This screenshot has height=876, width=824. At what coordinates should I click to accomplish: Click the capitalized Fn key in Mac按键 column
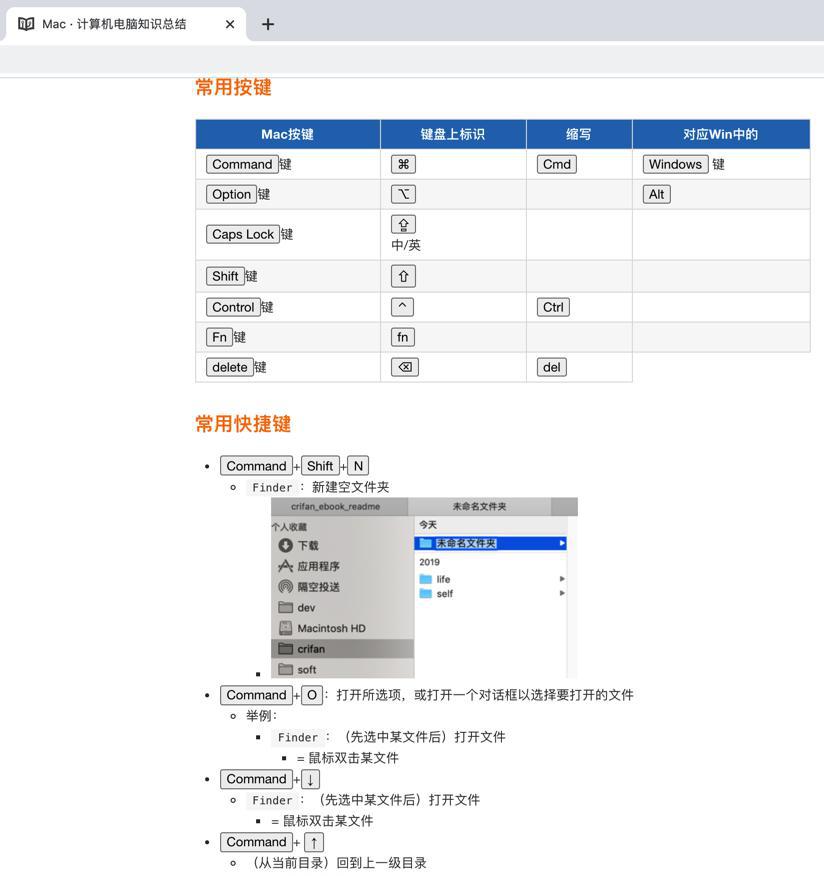219,337
